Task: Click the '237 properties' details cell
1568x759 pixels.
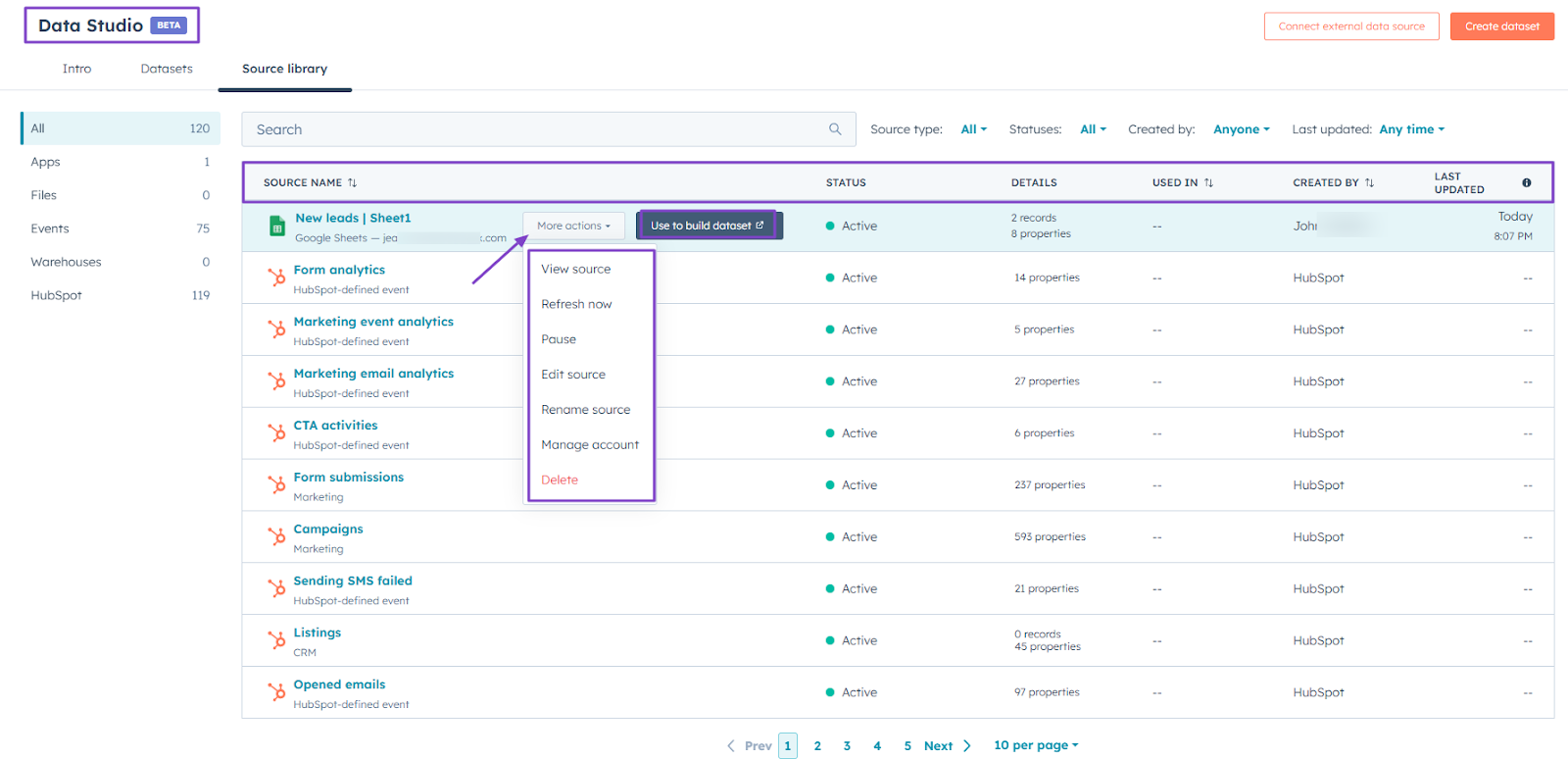Action: (1050, 485)
